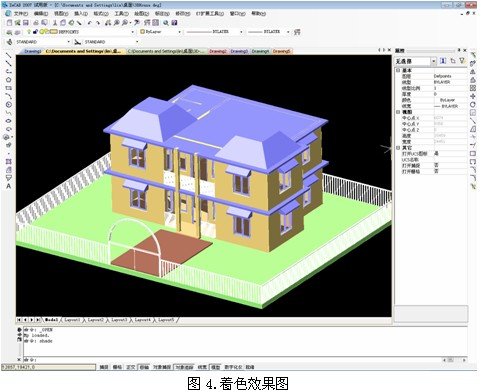The image size is (492, 392).
Task: Open the 文件 File menu
Action: (x=21, y=14)
